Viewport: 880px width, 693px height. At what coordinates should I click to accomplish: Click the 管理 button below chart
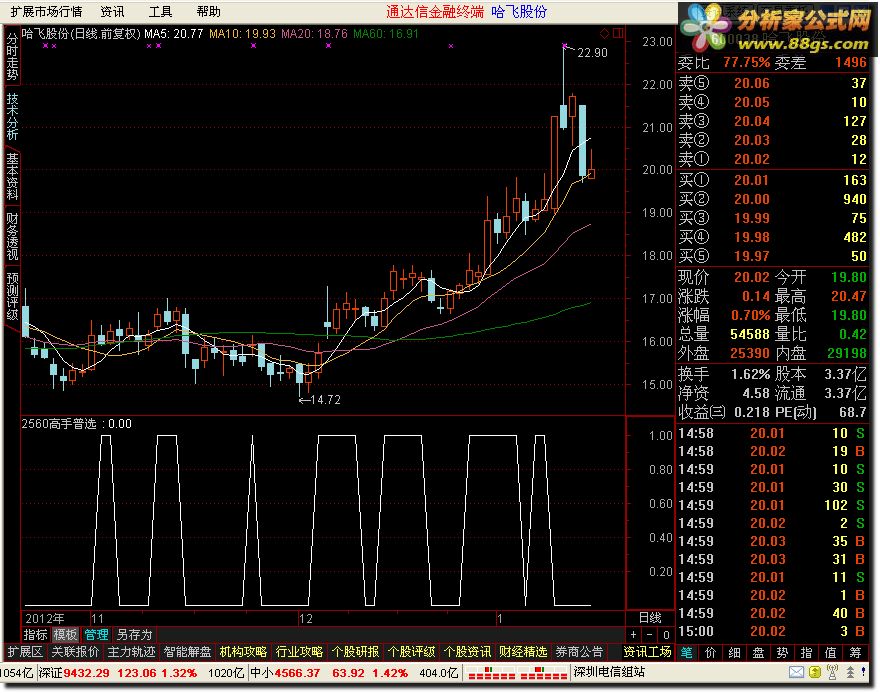point(96,634)
